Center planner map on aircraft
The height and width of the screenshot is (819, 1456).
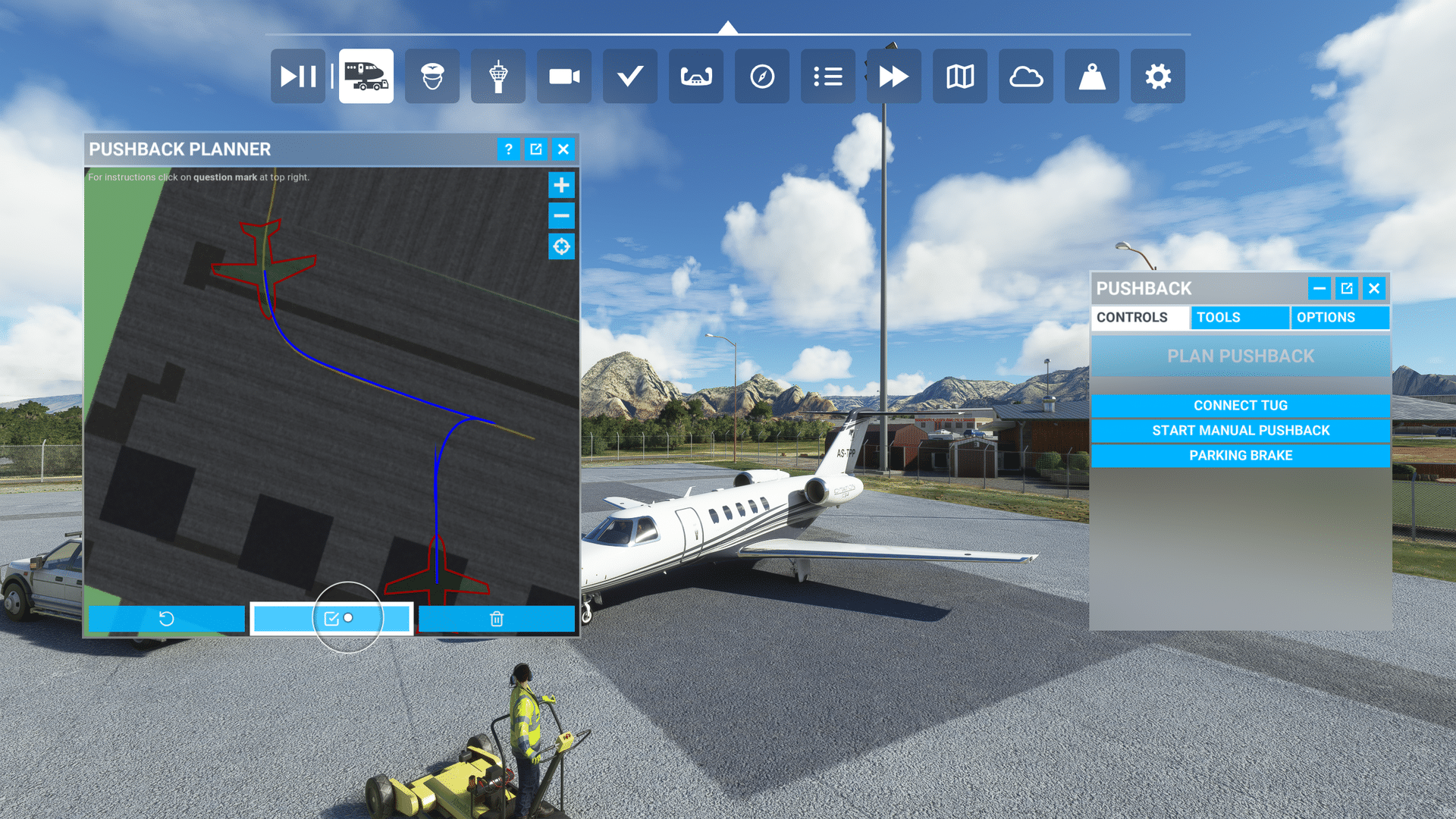coord(561,246)
